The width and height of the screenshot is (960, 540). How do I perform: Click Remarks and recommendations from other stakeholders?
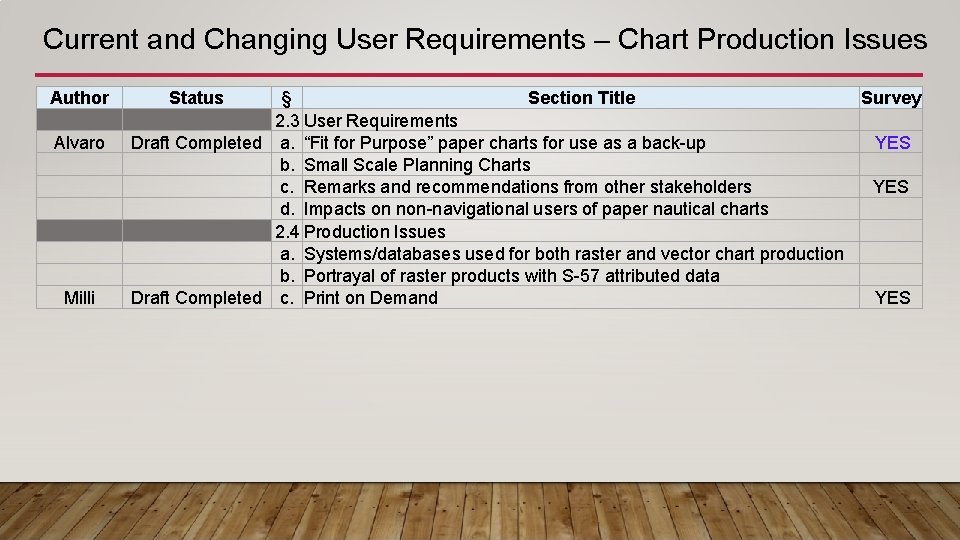point(527,187)
